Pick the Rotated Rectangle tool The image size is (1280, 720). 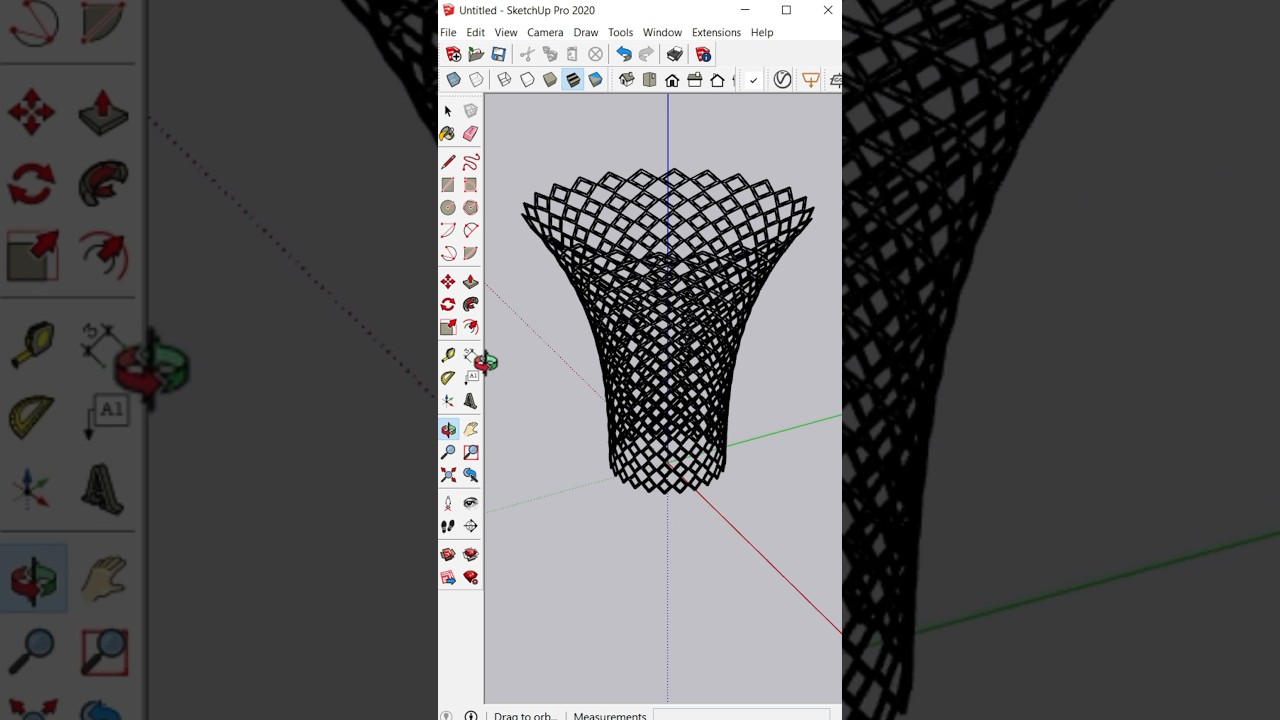click(470, 185)
